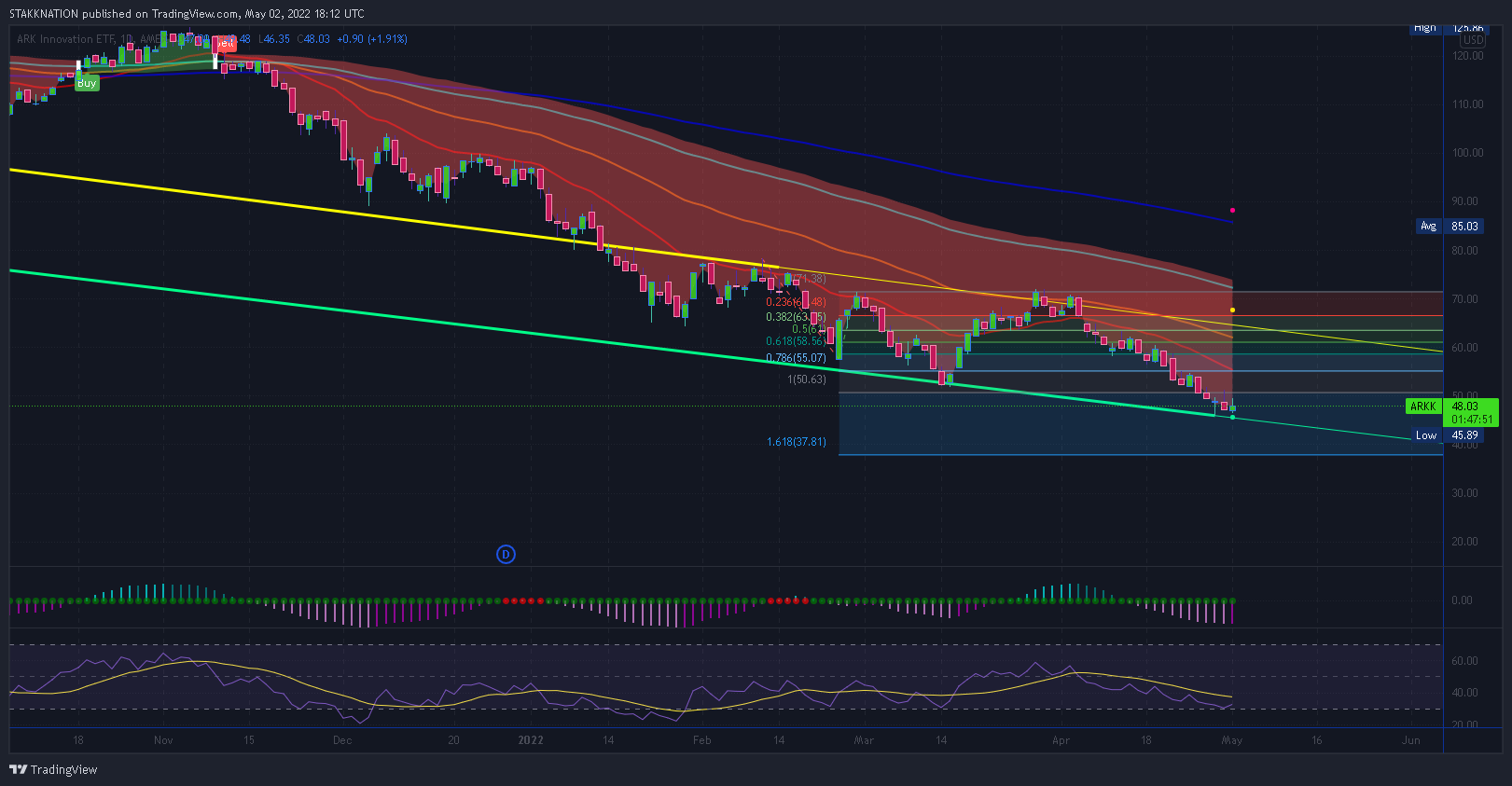1512x786 pixels.
Task: Click the May label on time axis
Action: click(1232, 740)
